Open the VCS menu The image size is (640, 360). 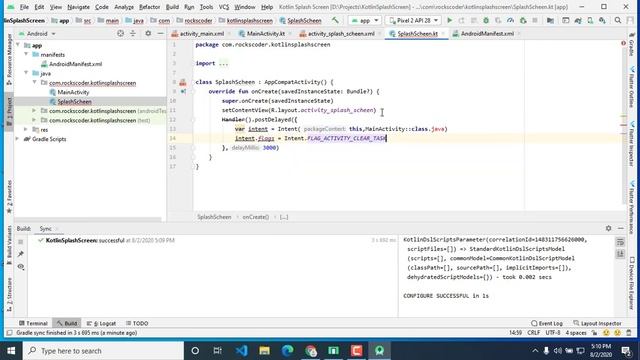[x=224, y=7]
